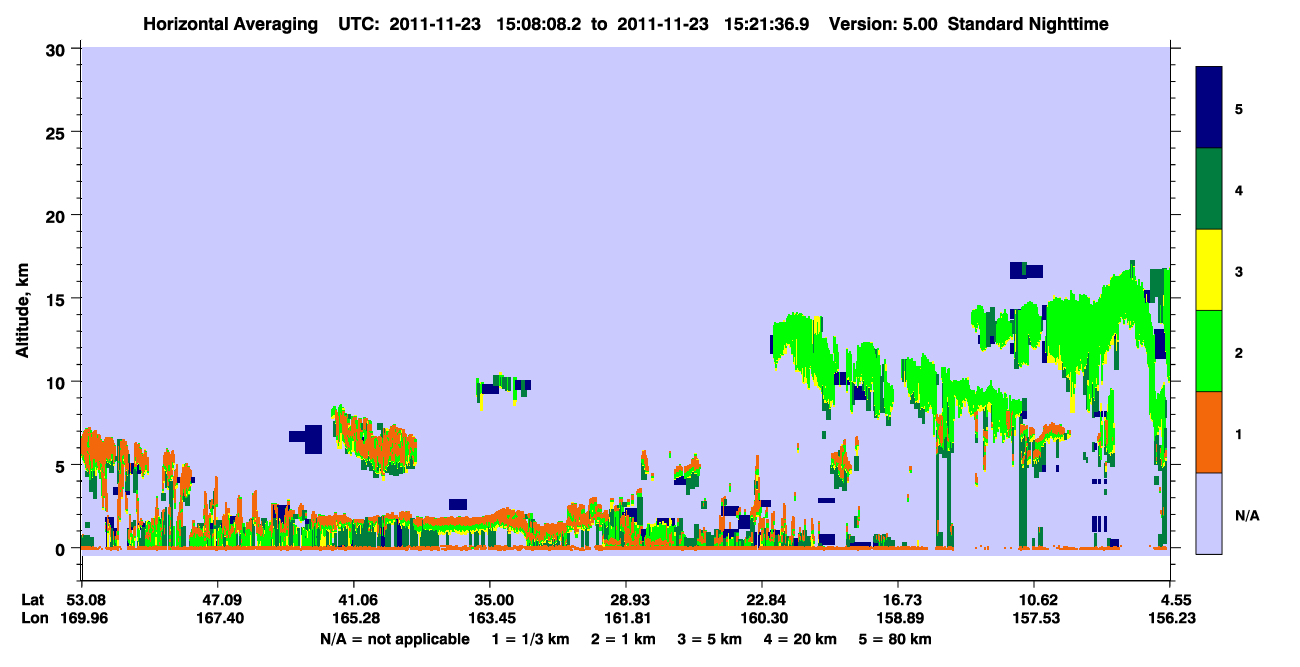1300x667 pixels.
Task: Click the light green colorbar segment for level 2
Action: (x=1209, y=351)
